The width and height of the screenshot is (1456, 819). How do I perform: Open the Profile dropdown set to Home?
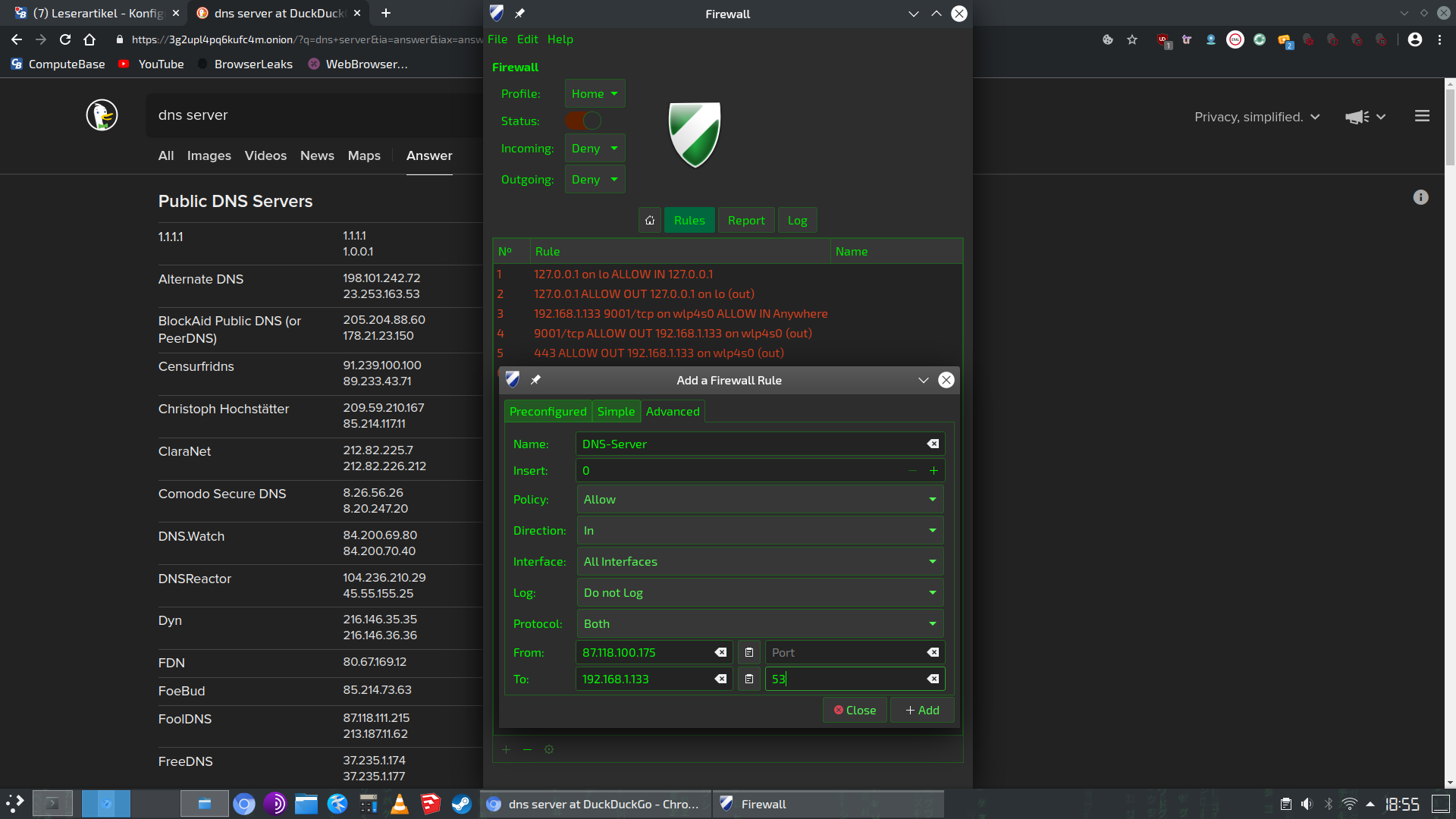595,93
